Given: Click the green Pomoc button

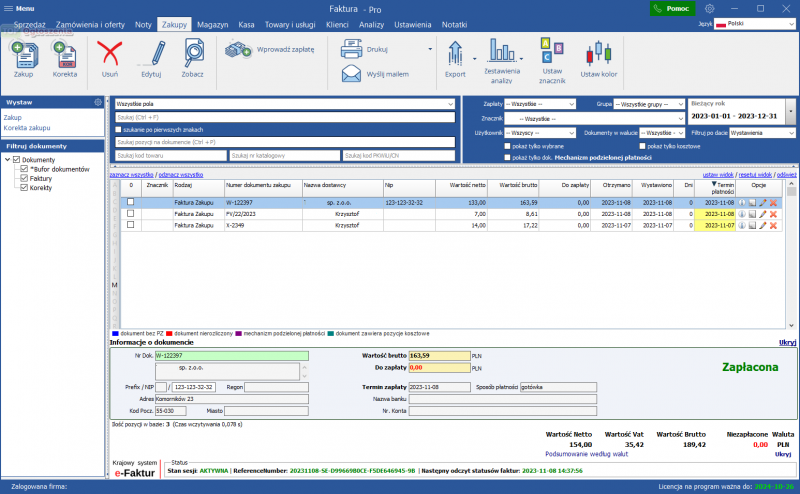Looking at the screenshot, I should click(x=671, y=8).
